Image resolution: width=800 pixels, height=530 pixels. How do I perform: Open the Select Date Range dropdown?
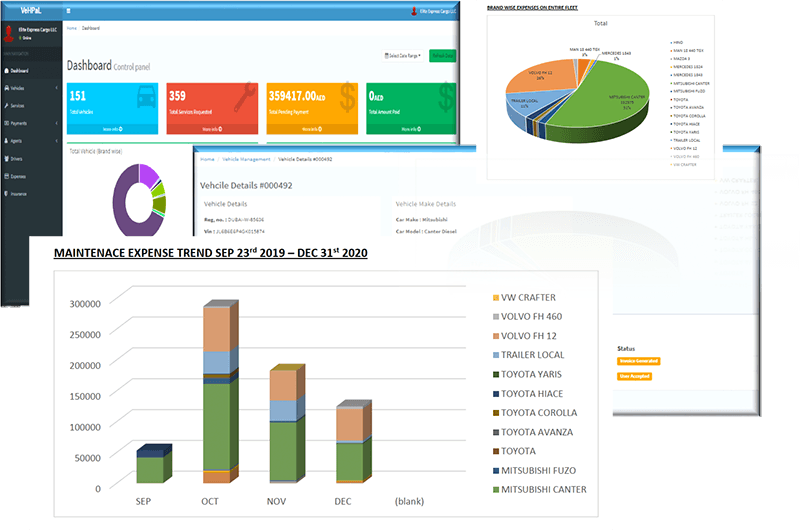(403, 56)
